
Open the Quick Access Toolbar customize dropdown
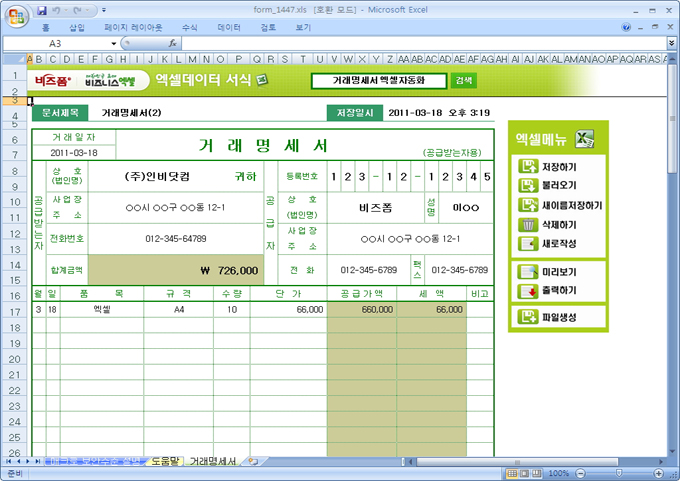point(105,9)
